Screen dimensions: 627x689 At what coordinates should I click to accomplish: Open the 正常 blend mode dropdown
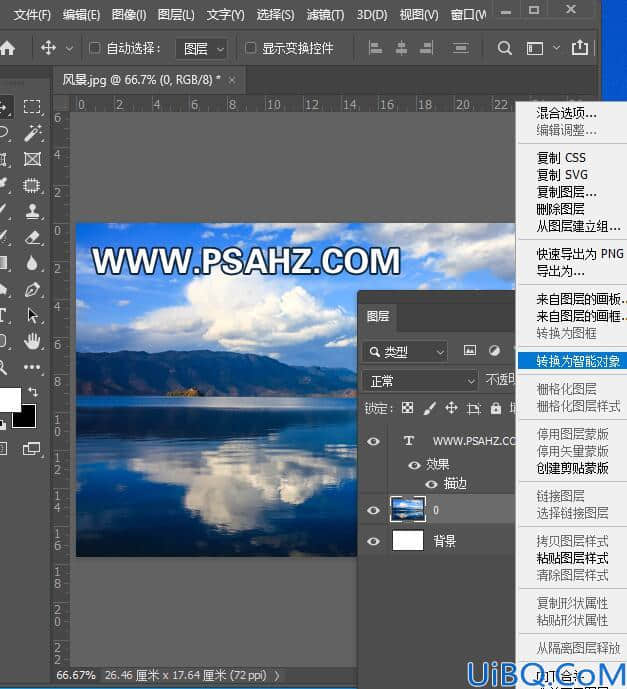pos(420,381)
